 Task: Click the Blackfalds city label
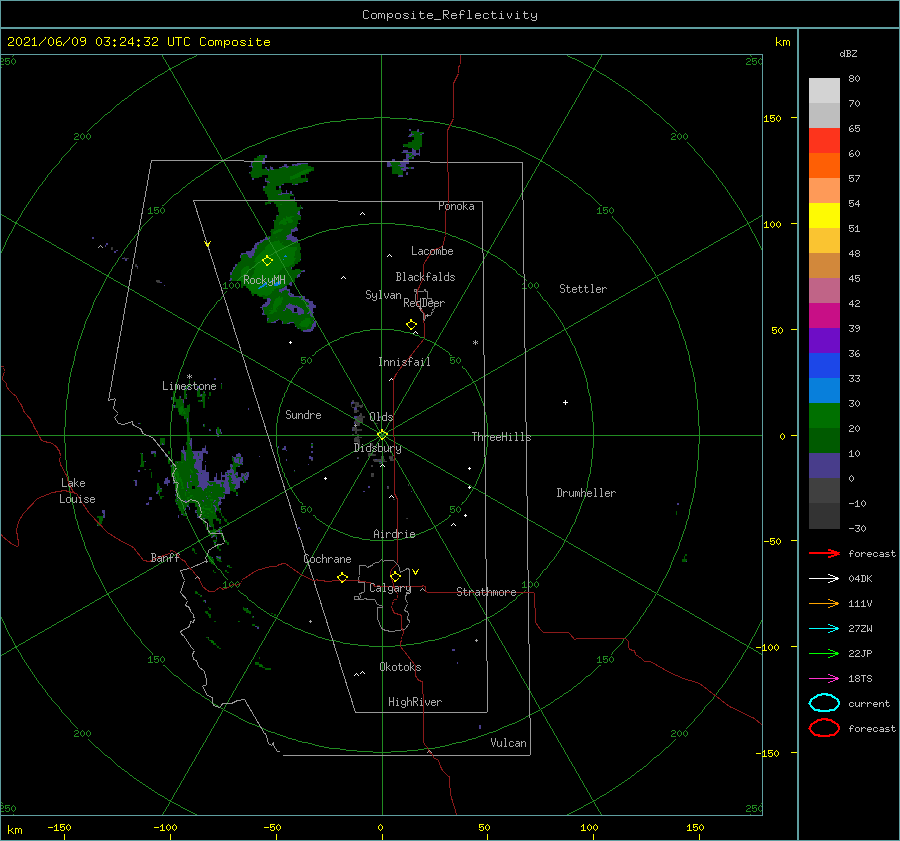[x=425, y=277]
